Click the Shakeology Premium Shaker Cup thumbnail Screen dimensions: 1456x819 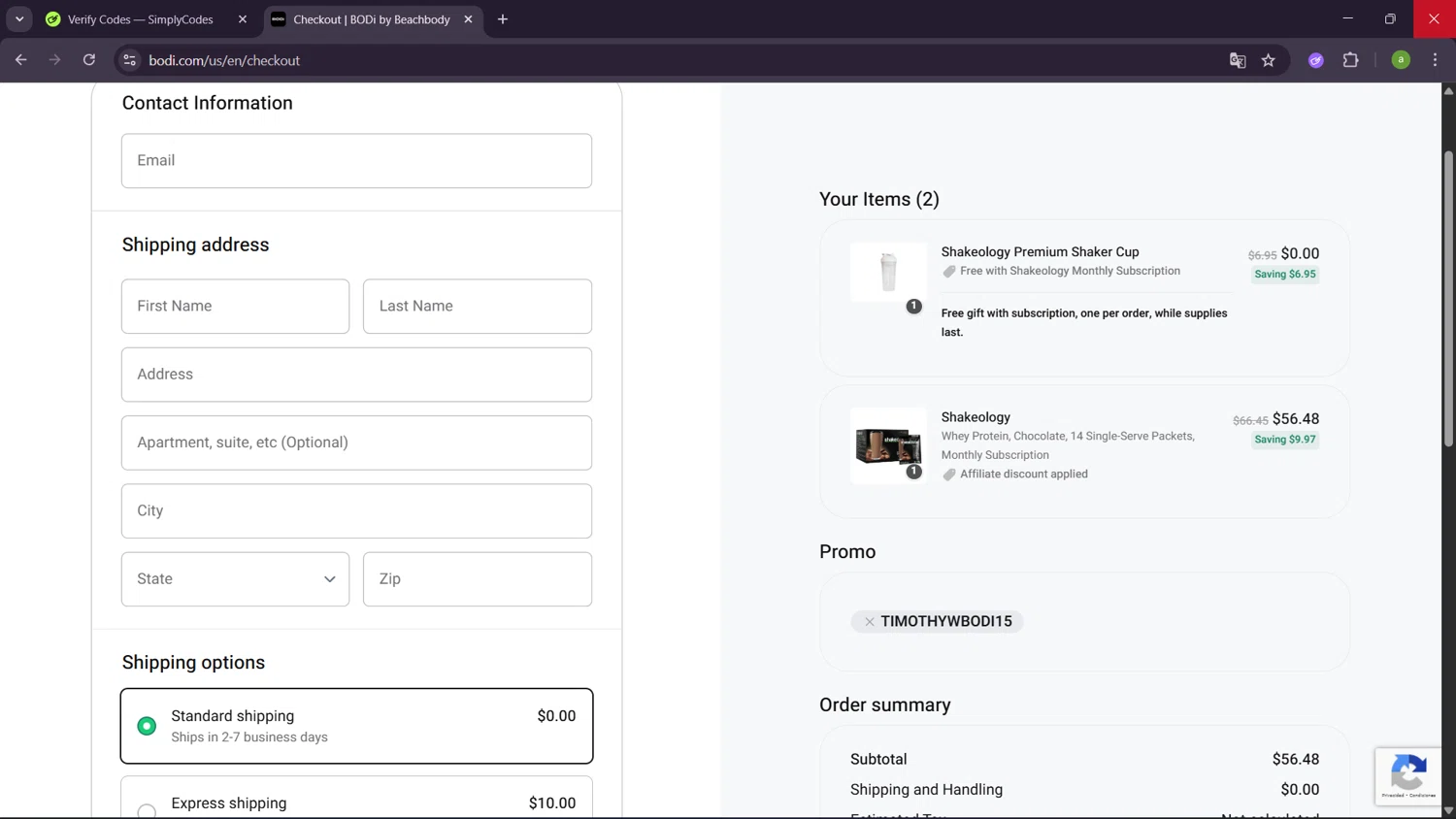click(x=888, y=273)
